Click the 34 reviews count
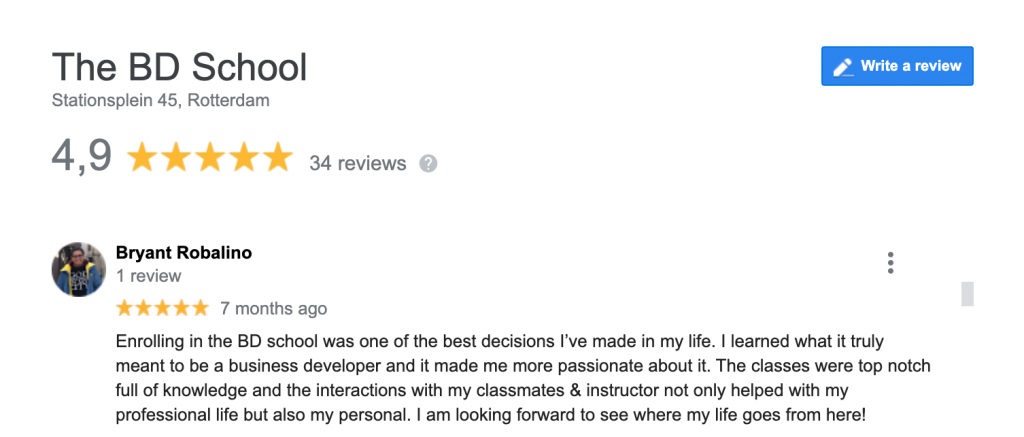Image resolution: width=1024 pixels, height=437 pixels. (358, 163)
